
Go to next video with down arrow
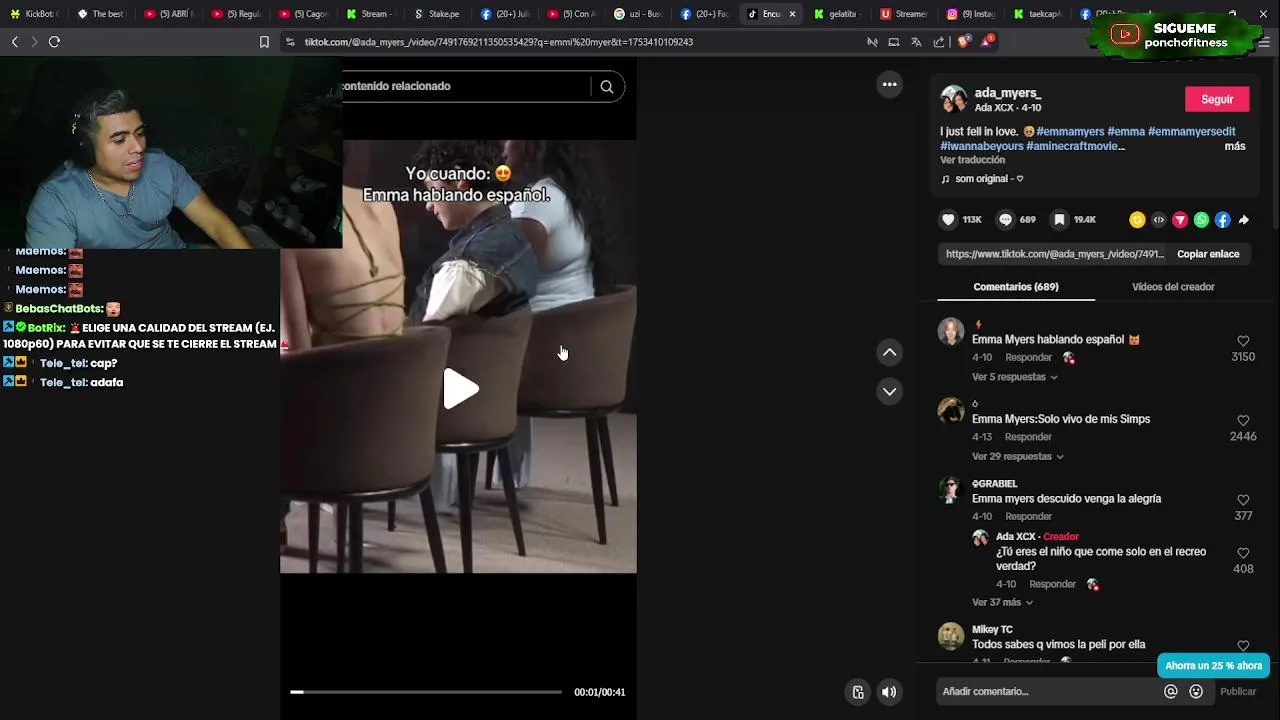889,391
